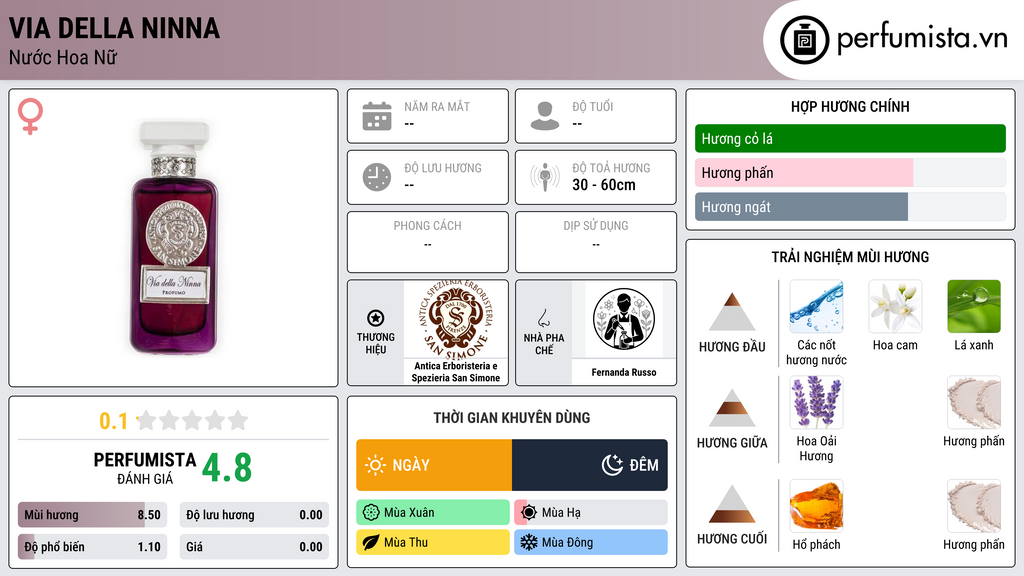
Task: Click the green 4.8 Perfumista score
Action: point(227,468)
